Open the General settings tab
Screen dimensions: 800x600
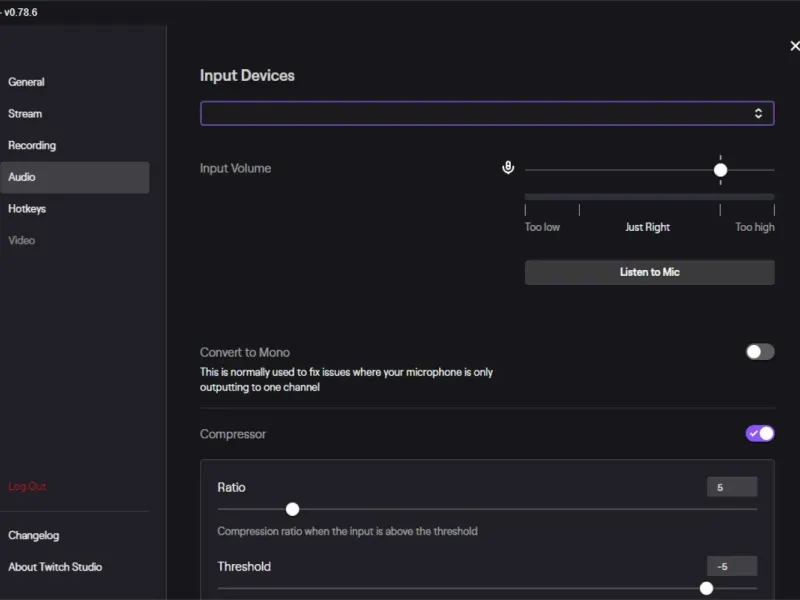pos(27,82)
